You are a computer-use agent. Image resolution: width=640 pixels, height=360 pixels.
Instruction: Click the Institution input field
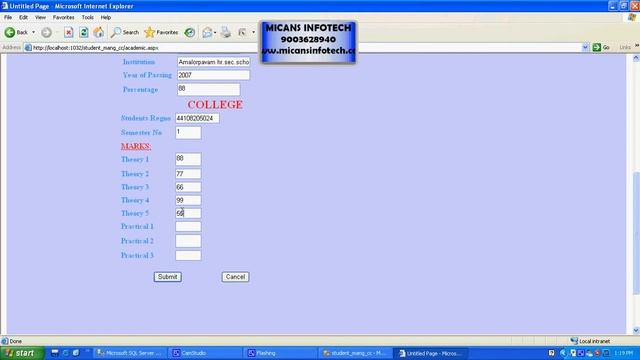tap(213, 62)
